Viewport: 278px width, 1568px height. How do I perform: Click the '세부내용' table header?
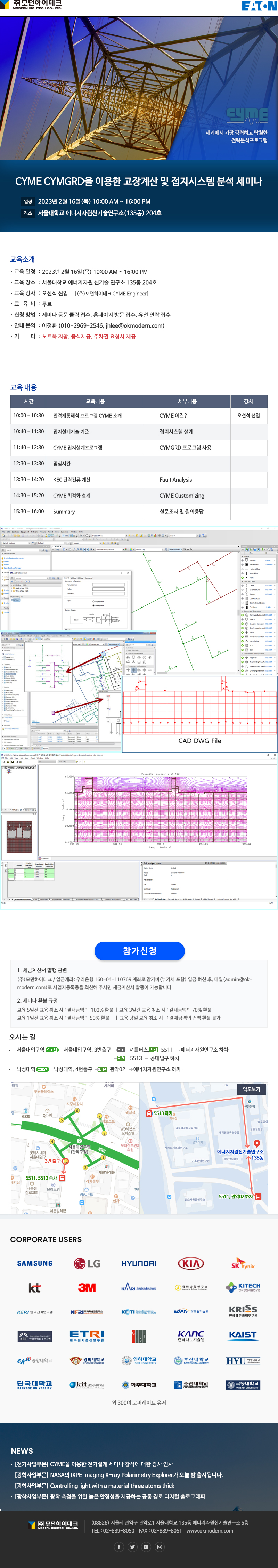click(187, 401)
